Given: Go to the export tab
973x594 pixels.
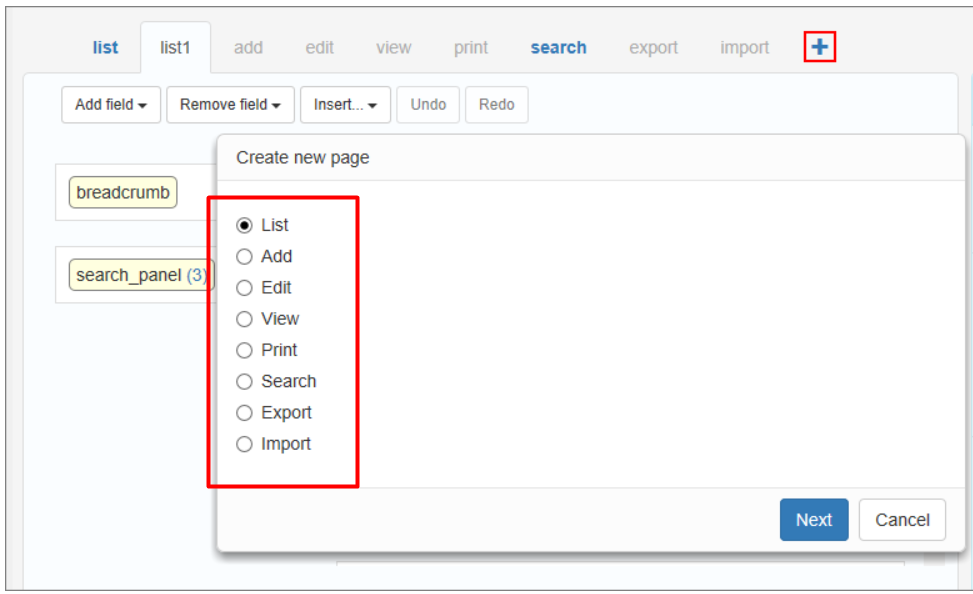Looking at the screenshot, I should pyautogui.click(x=653, y=48).
